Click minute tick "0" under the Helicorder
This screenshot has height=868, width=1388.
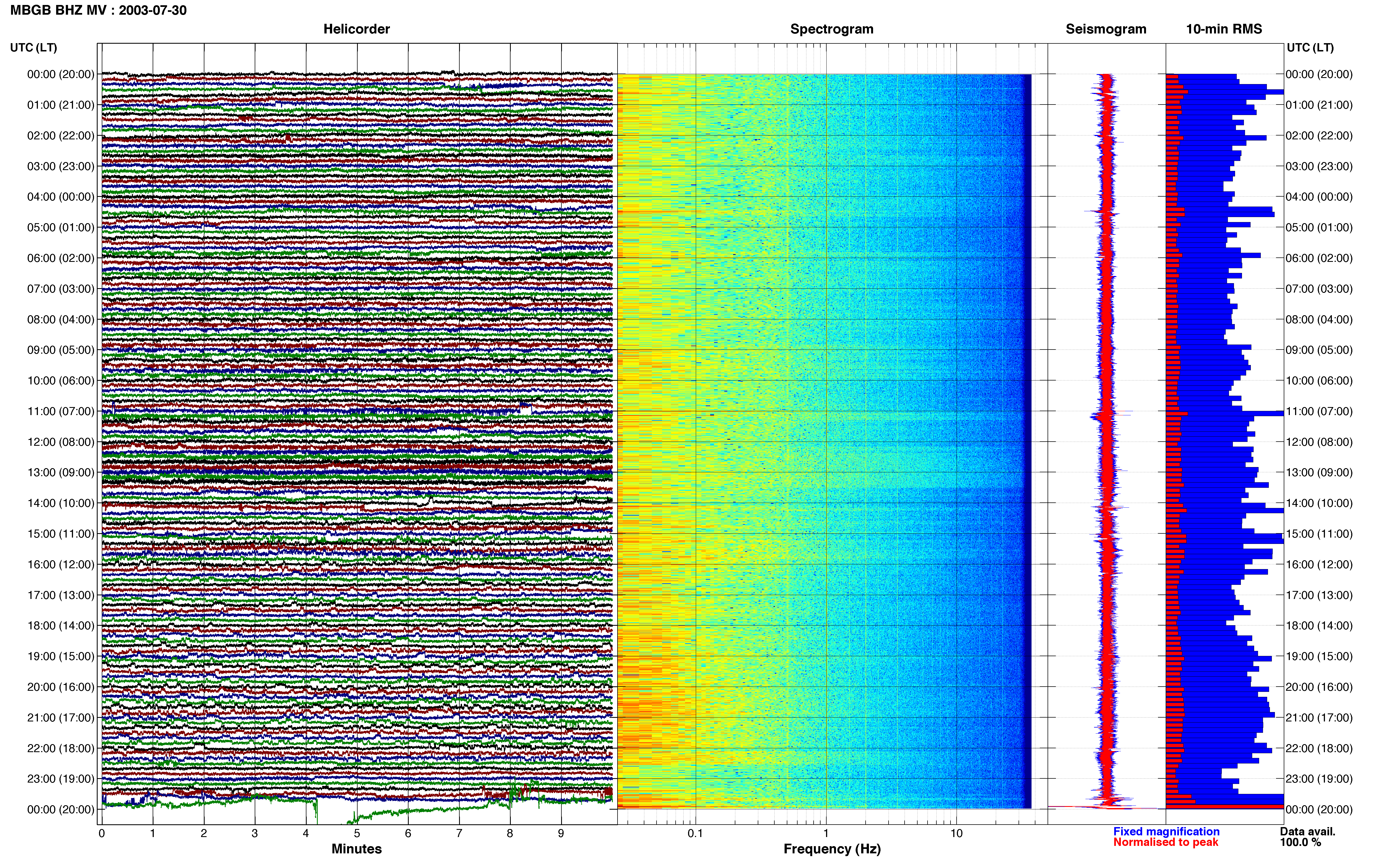pos(101,833)
